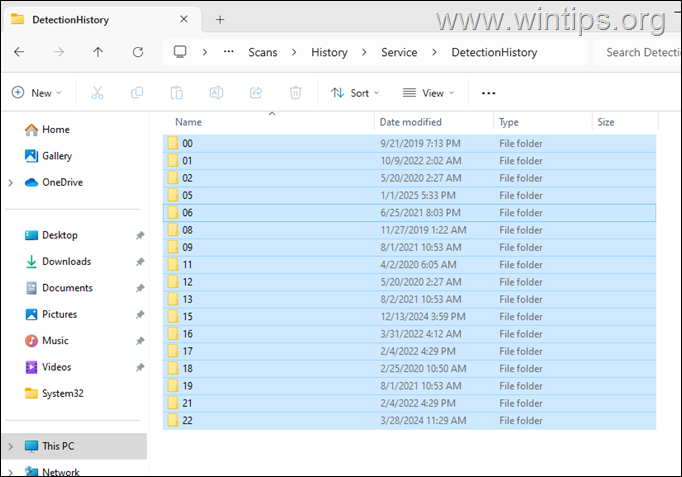Select folder named 18
This screenshot has width=682, height=477.
tap(409, 369)
